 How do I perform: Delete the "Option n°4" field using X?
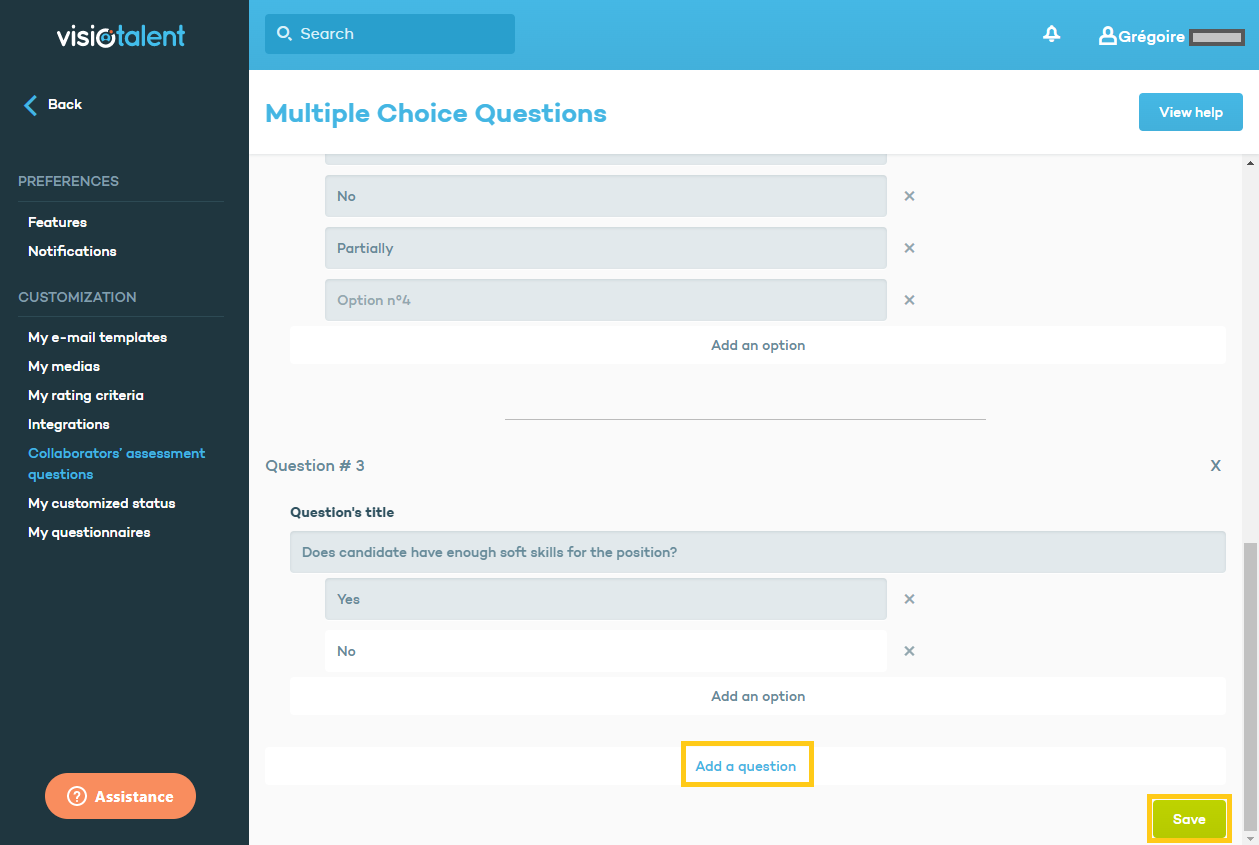[x=909, y=300]
